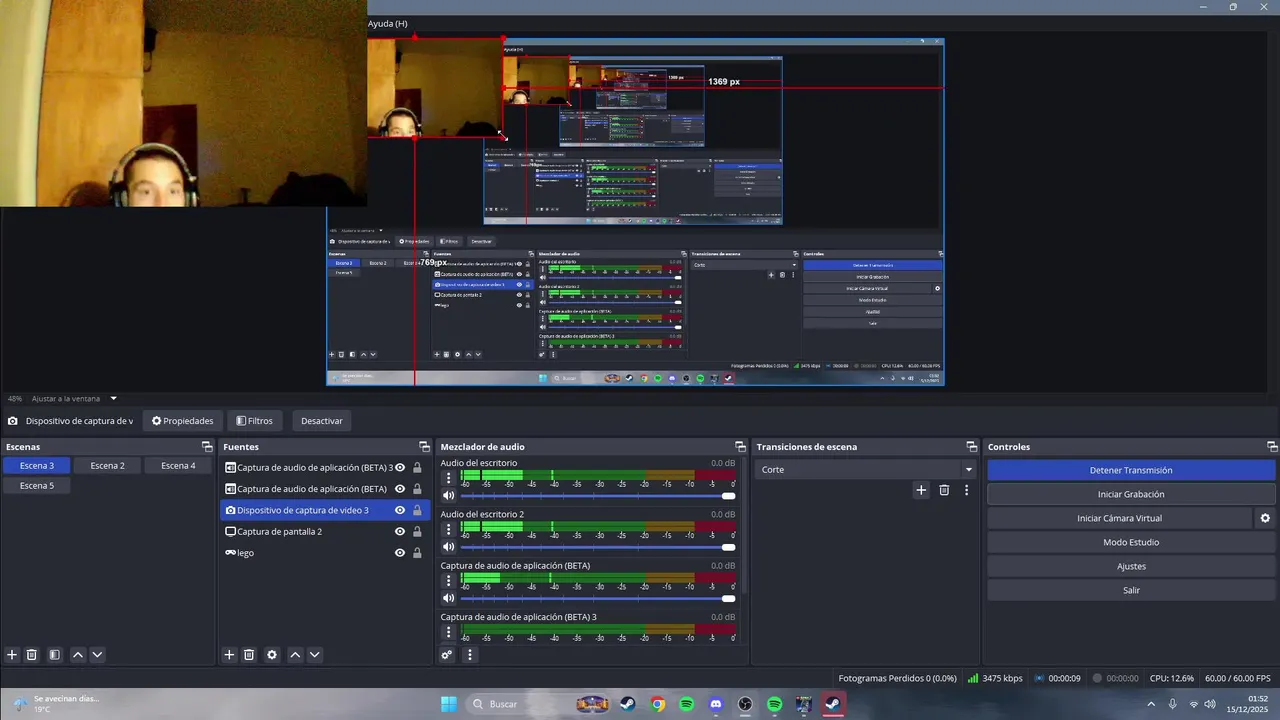The width and height of the screenshot is (1280, 720).
Task: Add a scene transition with plus icon
Action: point(921,490)
